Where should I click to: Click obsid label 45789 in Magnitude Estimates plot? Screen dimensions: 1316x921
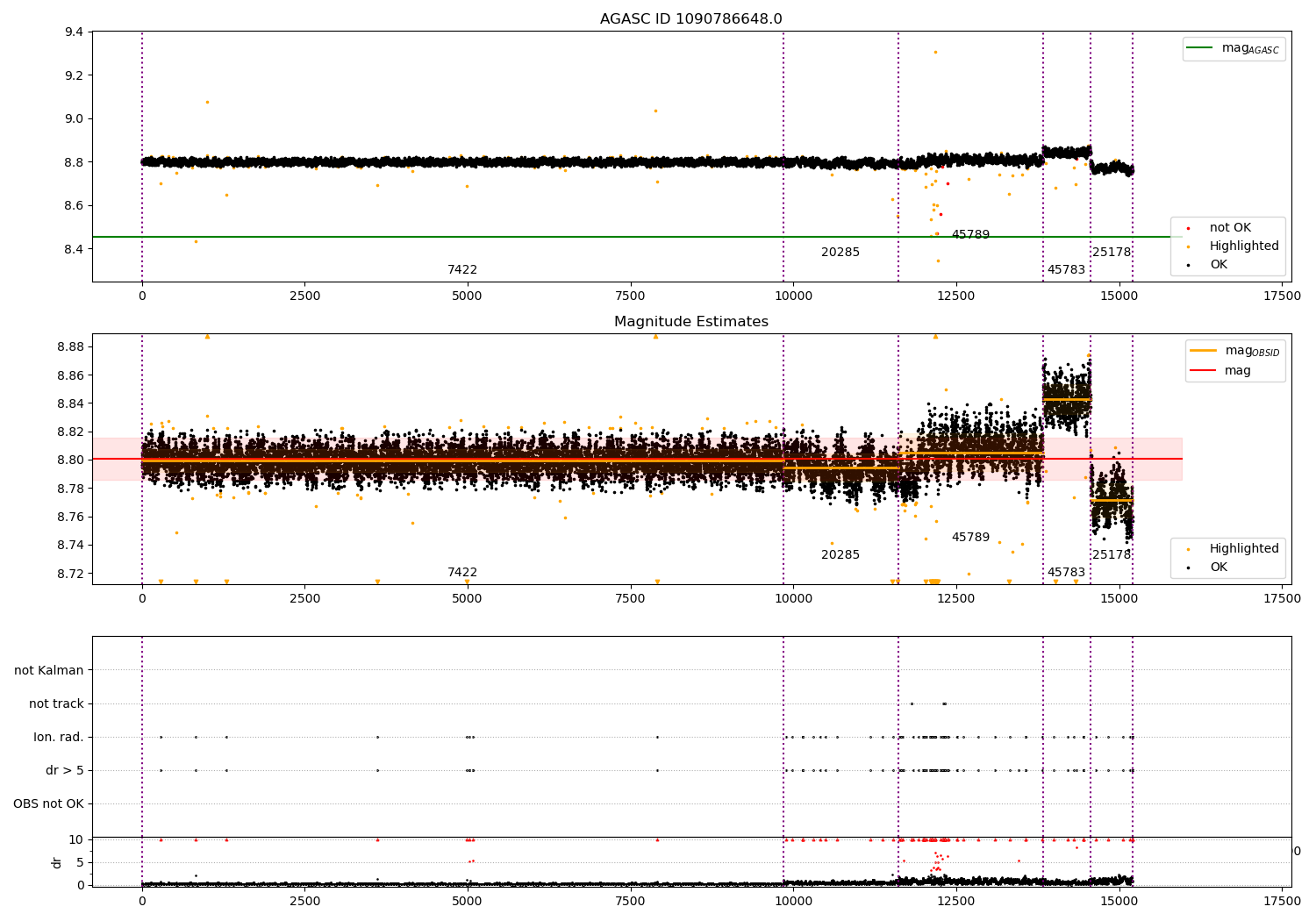pos(970,538)
